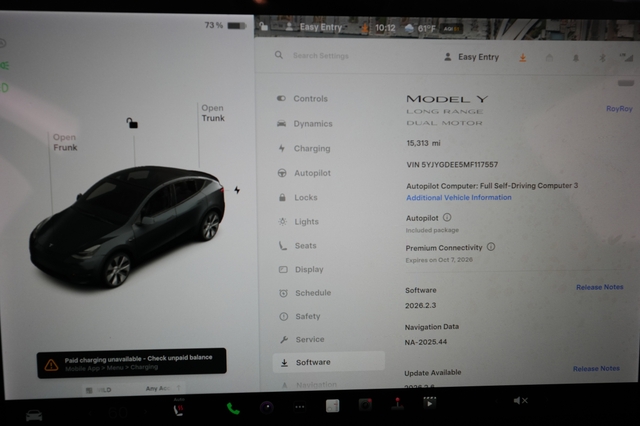Tap software version 2026.2.3 text
Screen dimensions: 640x426
420,305
